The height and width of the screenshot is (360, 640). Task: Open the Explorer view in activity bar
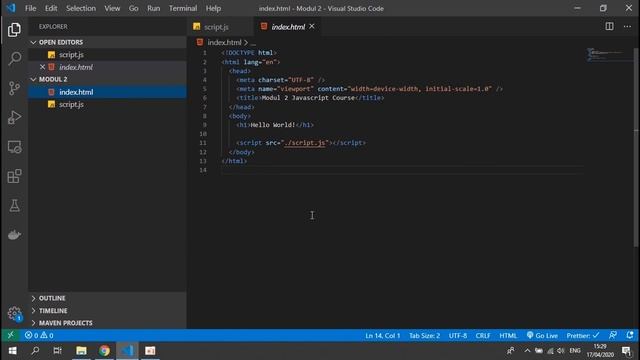pyautogui.click(x=14, y=30)
